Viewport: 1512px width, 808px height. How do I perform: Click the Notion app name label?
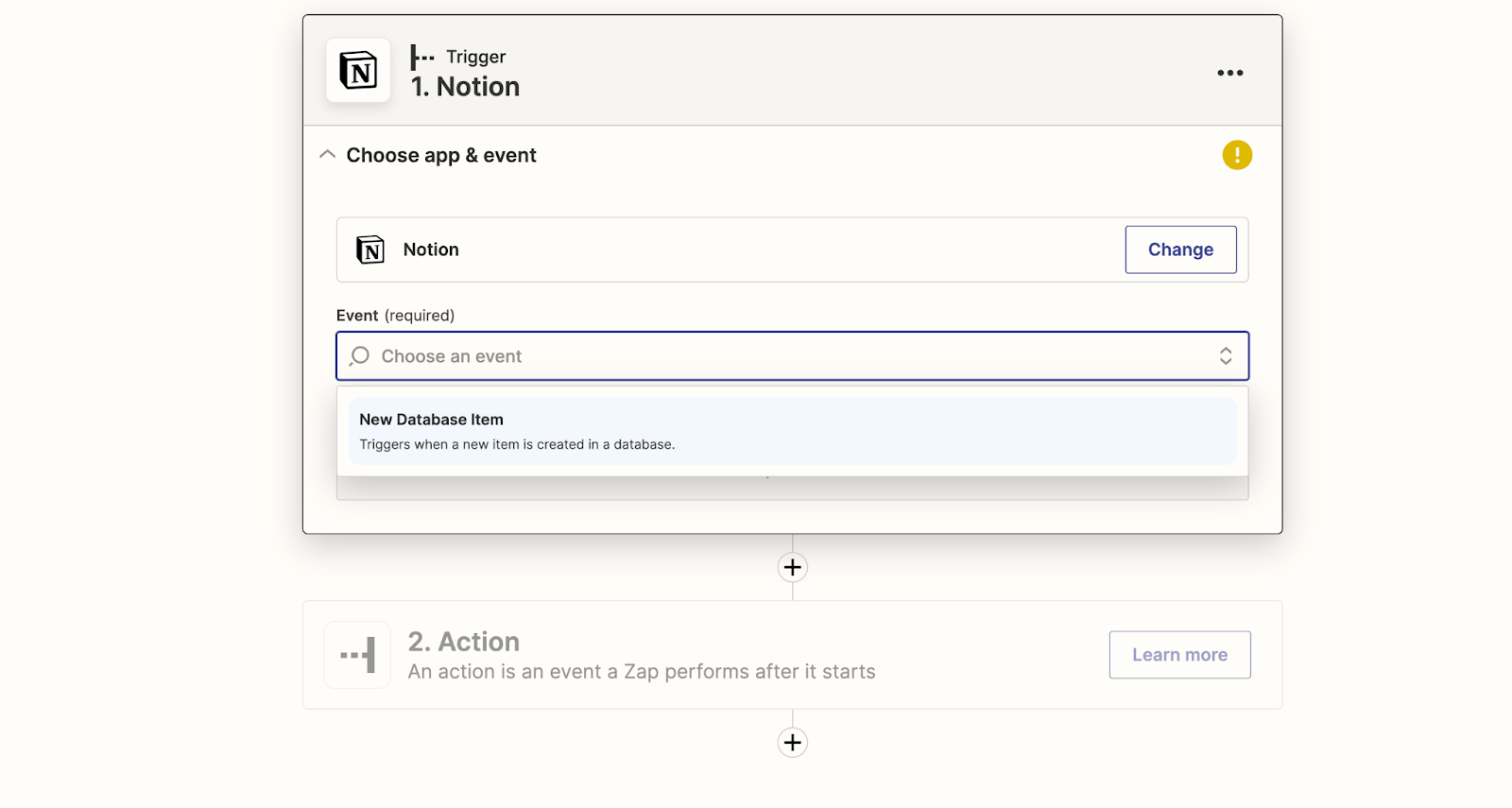(431, 249)
